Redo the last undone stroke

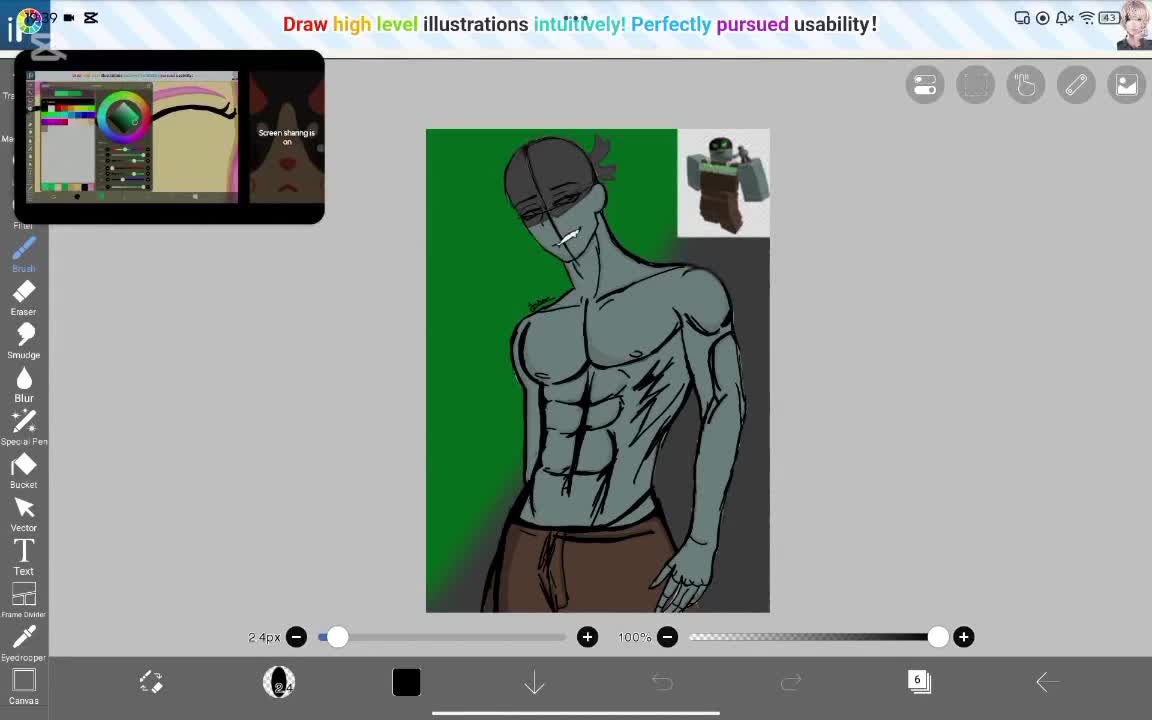coord(791,682)
